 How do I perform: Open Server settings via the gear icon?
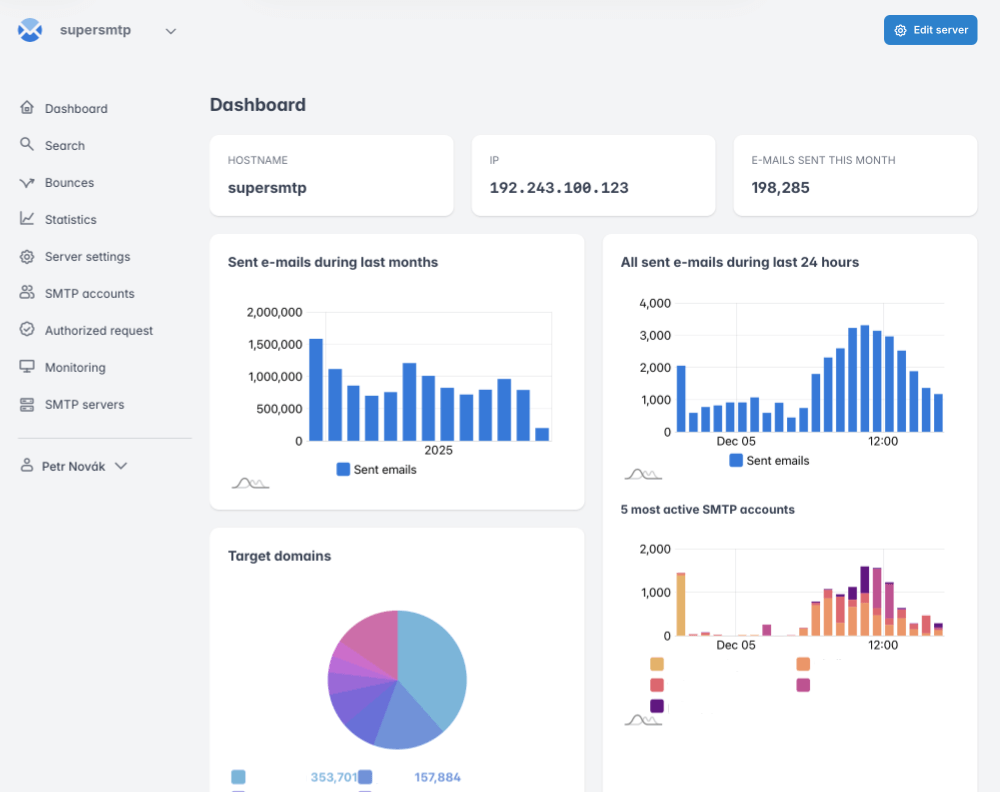pyautogui.click(x=27, y=256)
